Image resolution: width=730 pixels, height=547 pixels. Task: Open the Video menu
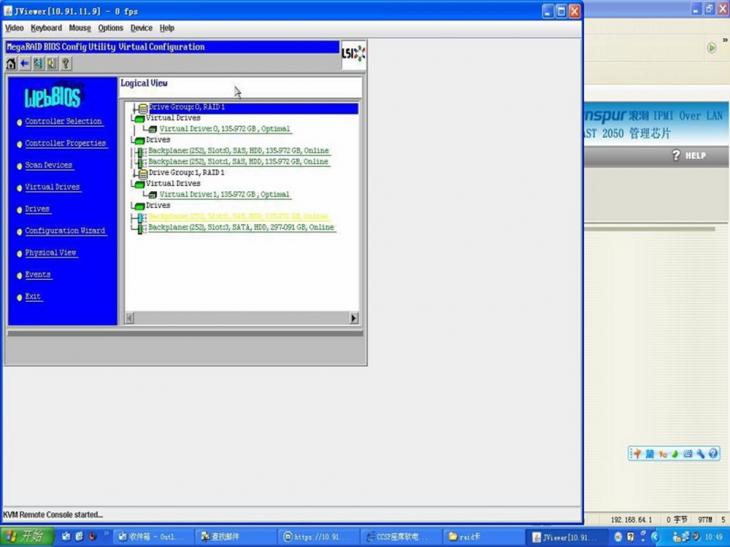pyautogui.click(x=14, y=28)
